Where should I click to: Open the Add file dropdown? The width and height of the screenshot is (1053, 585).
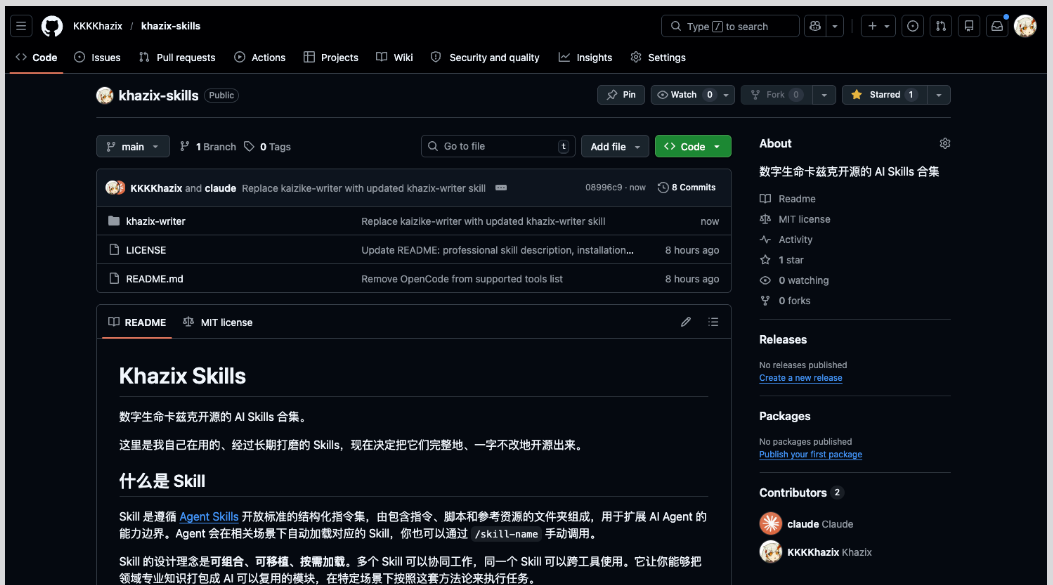pyautogui.click(x=615, y=146)
